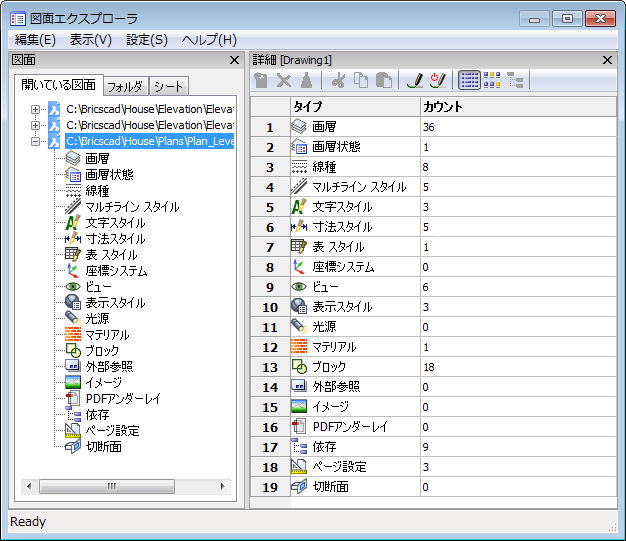This screenshot has height=541, width=626.
Task: Select 画層 in the drawing tree
Action: click(97, 159)
